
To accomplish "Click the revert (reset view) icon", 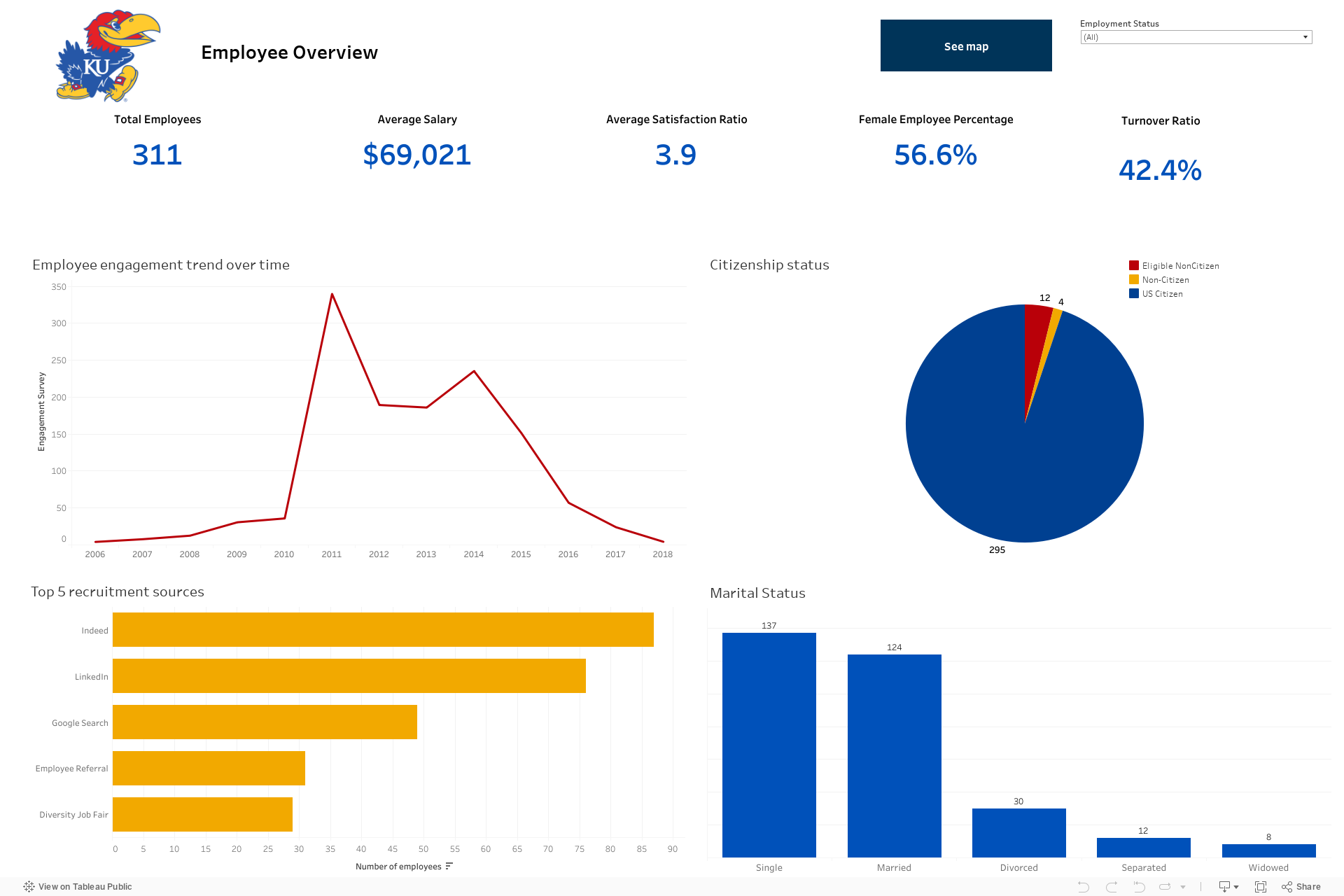I will [1140, 887].
